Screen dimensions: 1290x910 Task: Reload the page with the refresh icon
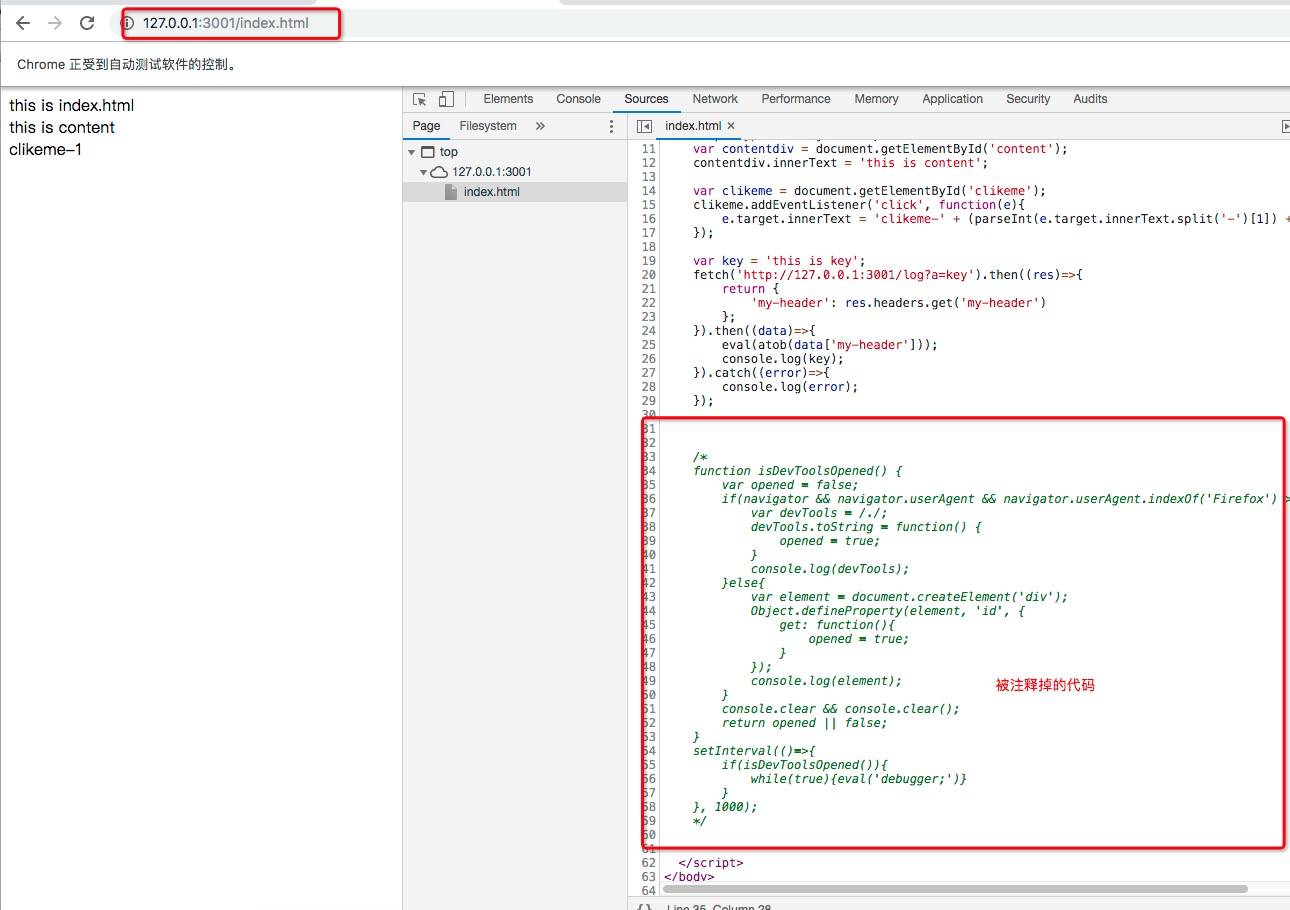tap(87, 23)
